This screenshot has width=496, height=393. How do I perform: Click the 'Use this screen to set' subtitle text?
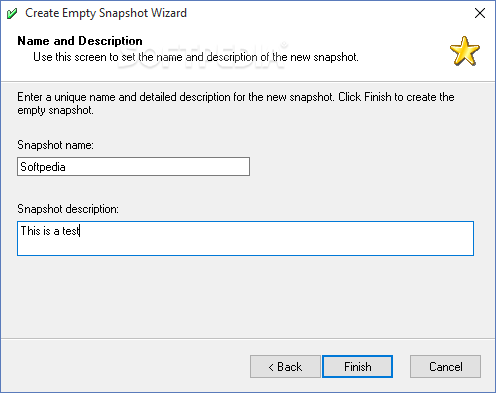[x=196, y=57]
